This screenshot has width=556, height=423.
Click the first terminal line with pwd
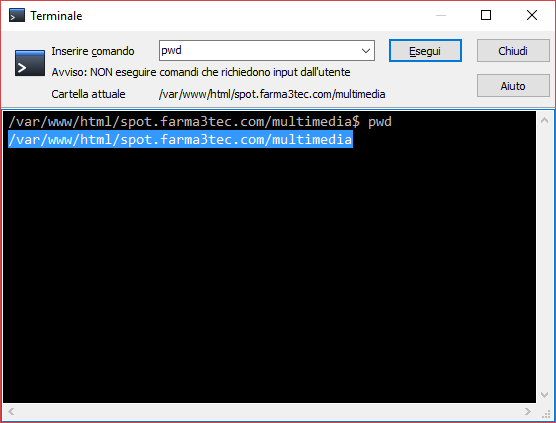tap(200, 122)
